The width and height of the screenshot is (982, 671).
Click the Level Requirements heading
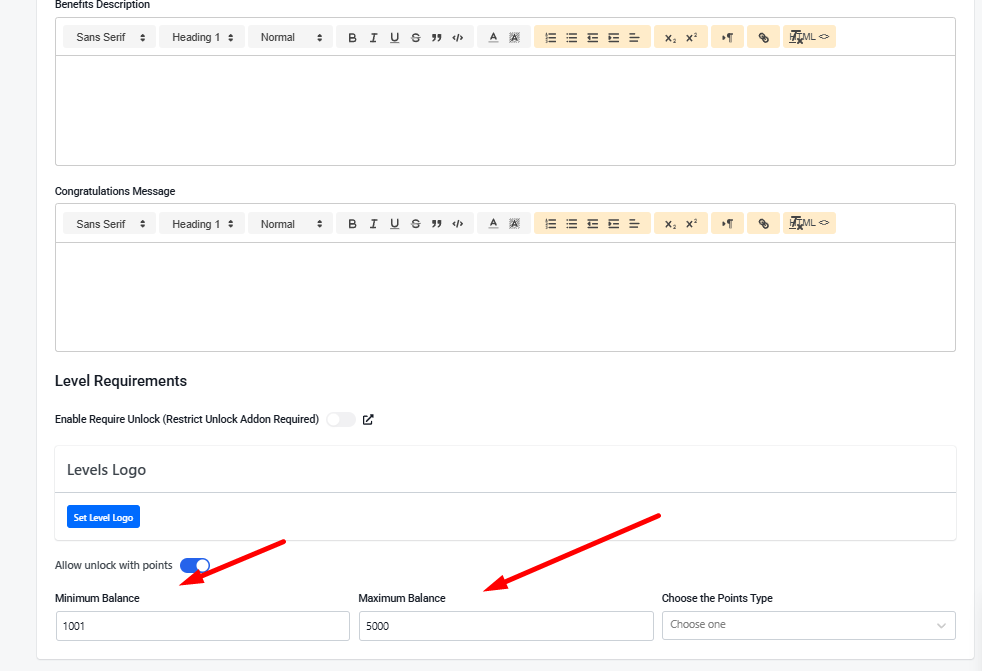[x=121, y=381]
